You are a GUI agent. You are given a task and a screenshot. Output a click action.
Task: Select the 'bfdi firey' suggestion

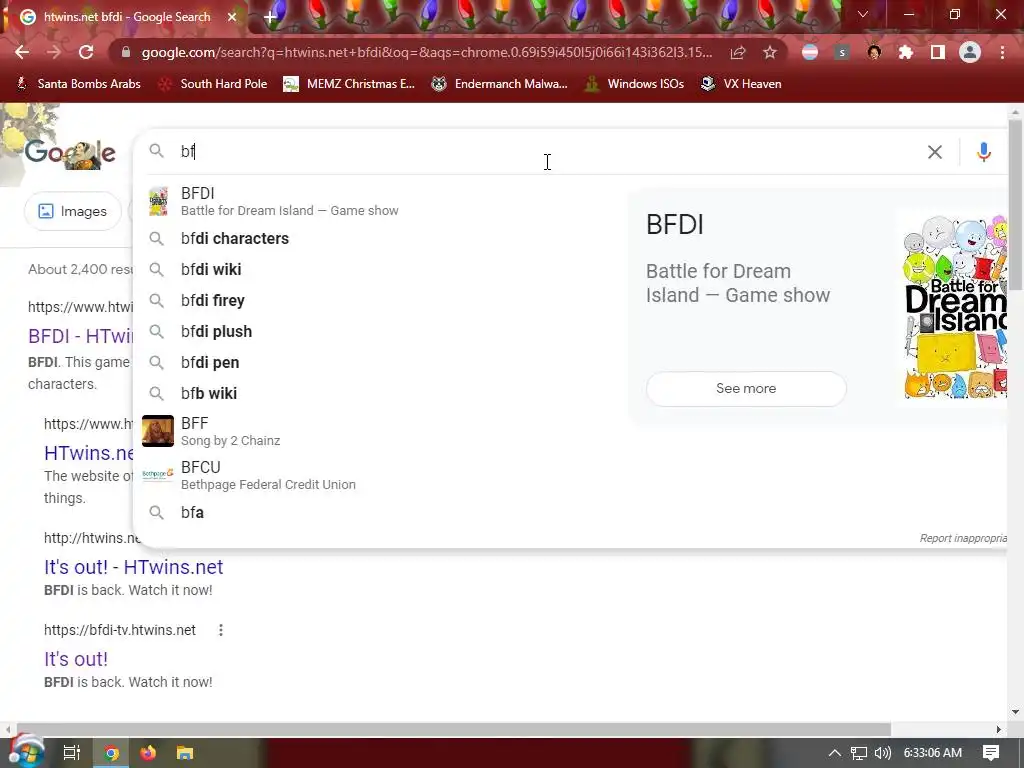(380, 300)
